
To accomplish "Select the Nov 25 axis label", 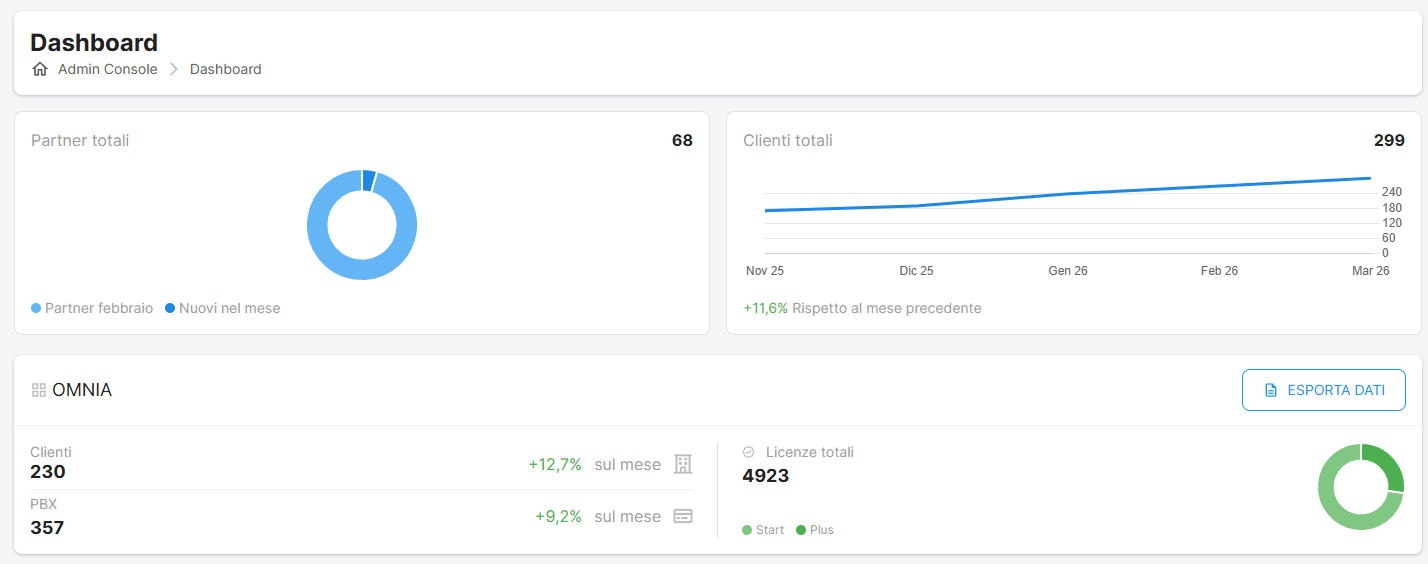I will [765, 271].
